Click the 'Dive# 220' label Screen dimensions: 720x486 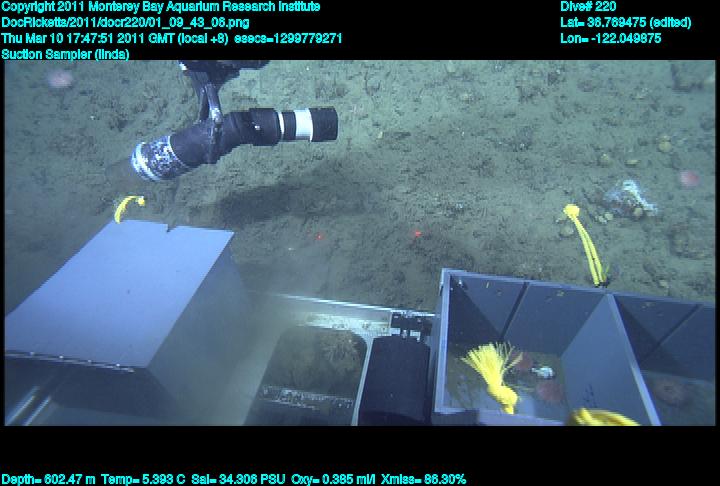click(x=588, y=7)
